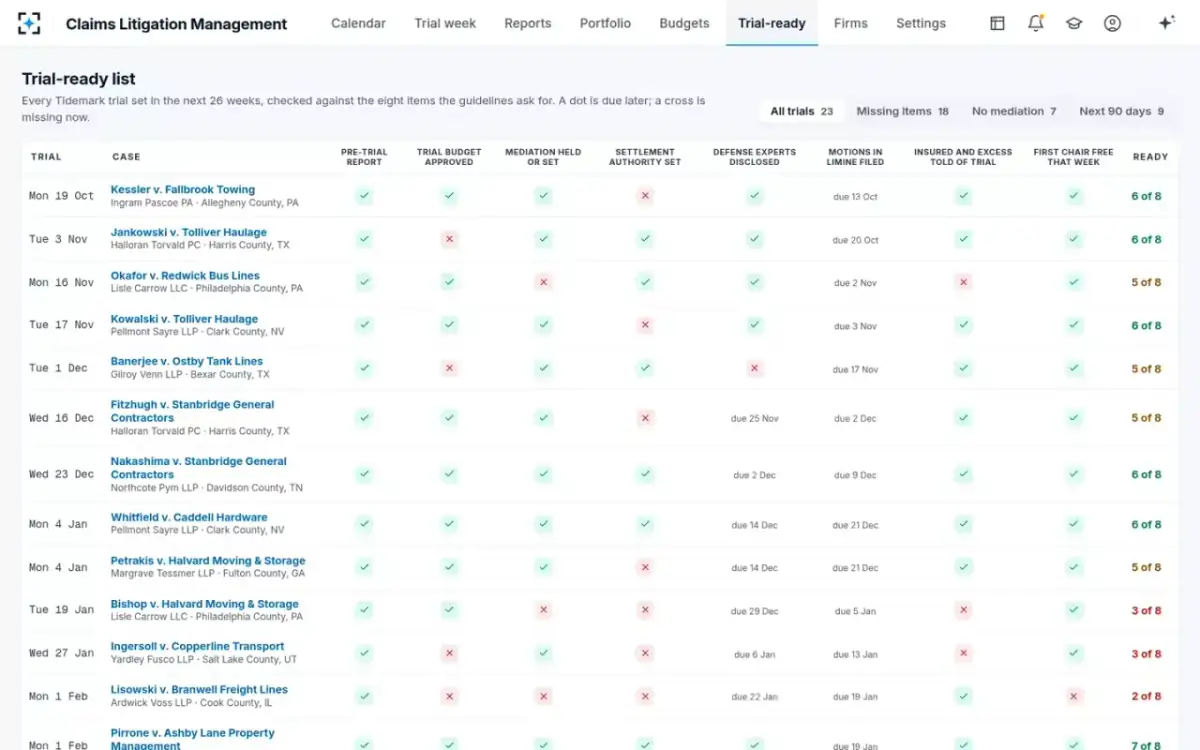Click 'due 13 Oct' in Kessler row
This screenshot has width=1200, height=750.
pyautogui.click(x=856, y=197)
